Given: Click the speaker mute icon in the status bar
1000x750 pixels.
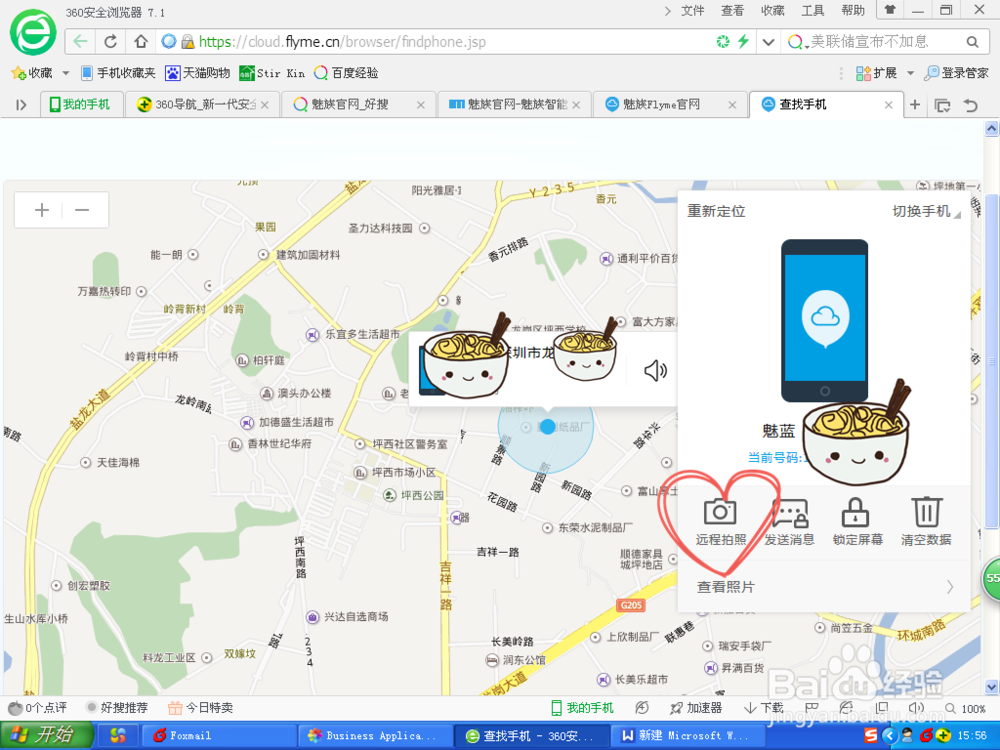Looking at the screenshot, I should (x=916, y=708).
